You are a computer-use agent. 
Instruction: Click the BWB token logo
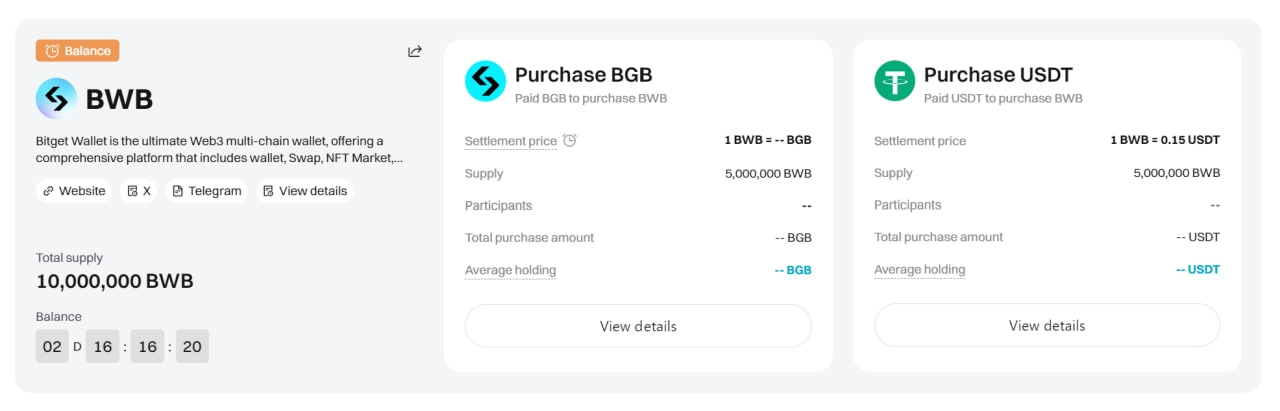(56, 99)
